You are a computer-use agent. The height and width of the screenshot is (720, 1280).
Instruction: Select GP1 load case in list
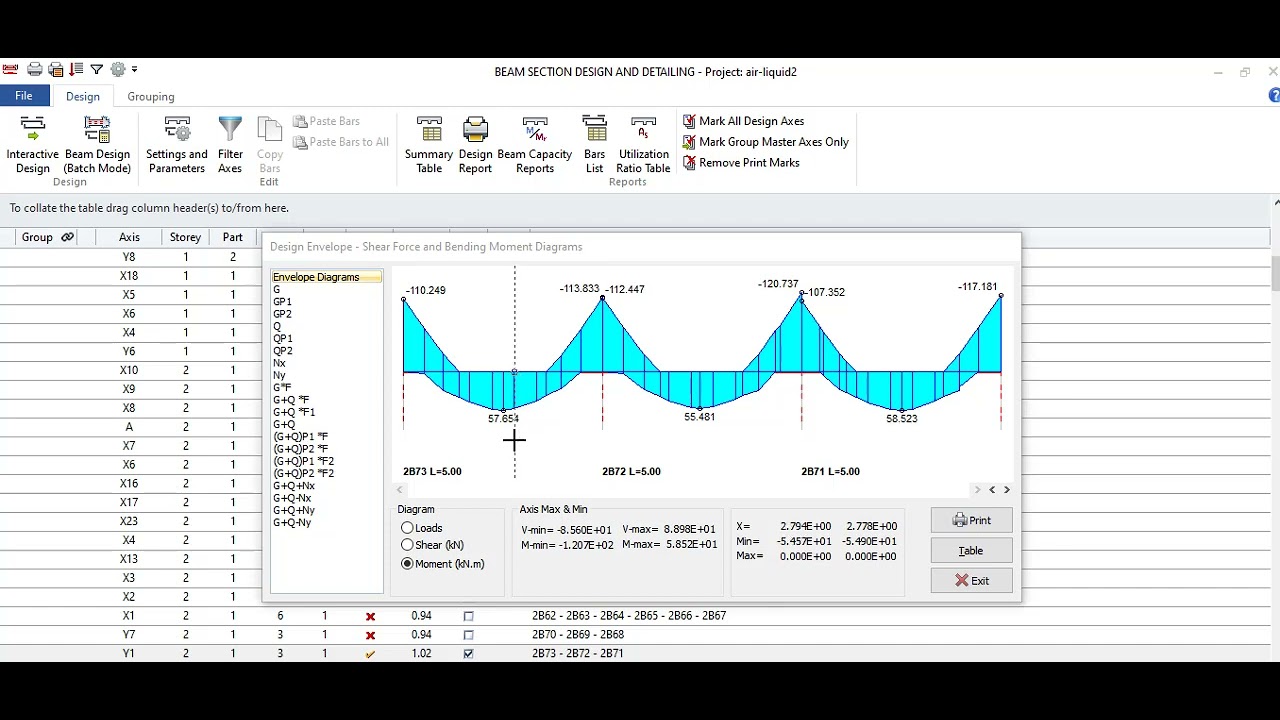click(x=283, y=302)
